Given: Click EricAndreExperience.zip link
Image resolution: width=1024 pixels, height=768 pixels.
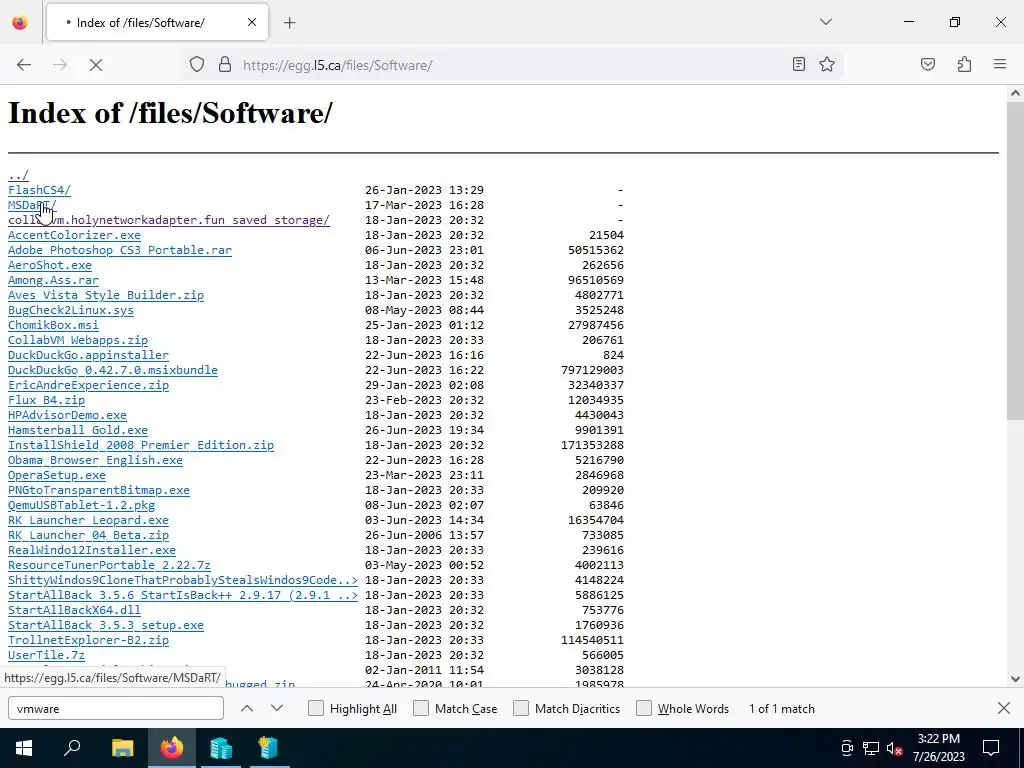Looking at the screenshot, I should tap(88, 385).
